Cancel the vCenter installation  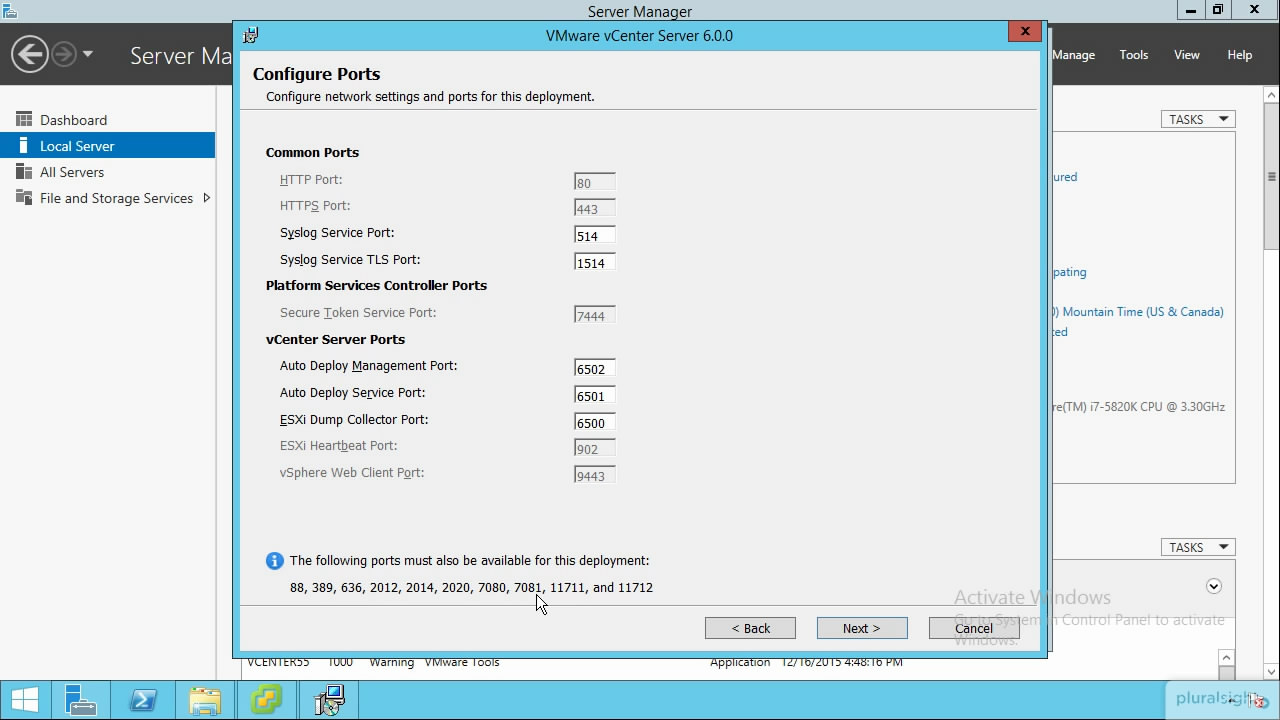coord(974,628)
